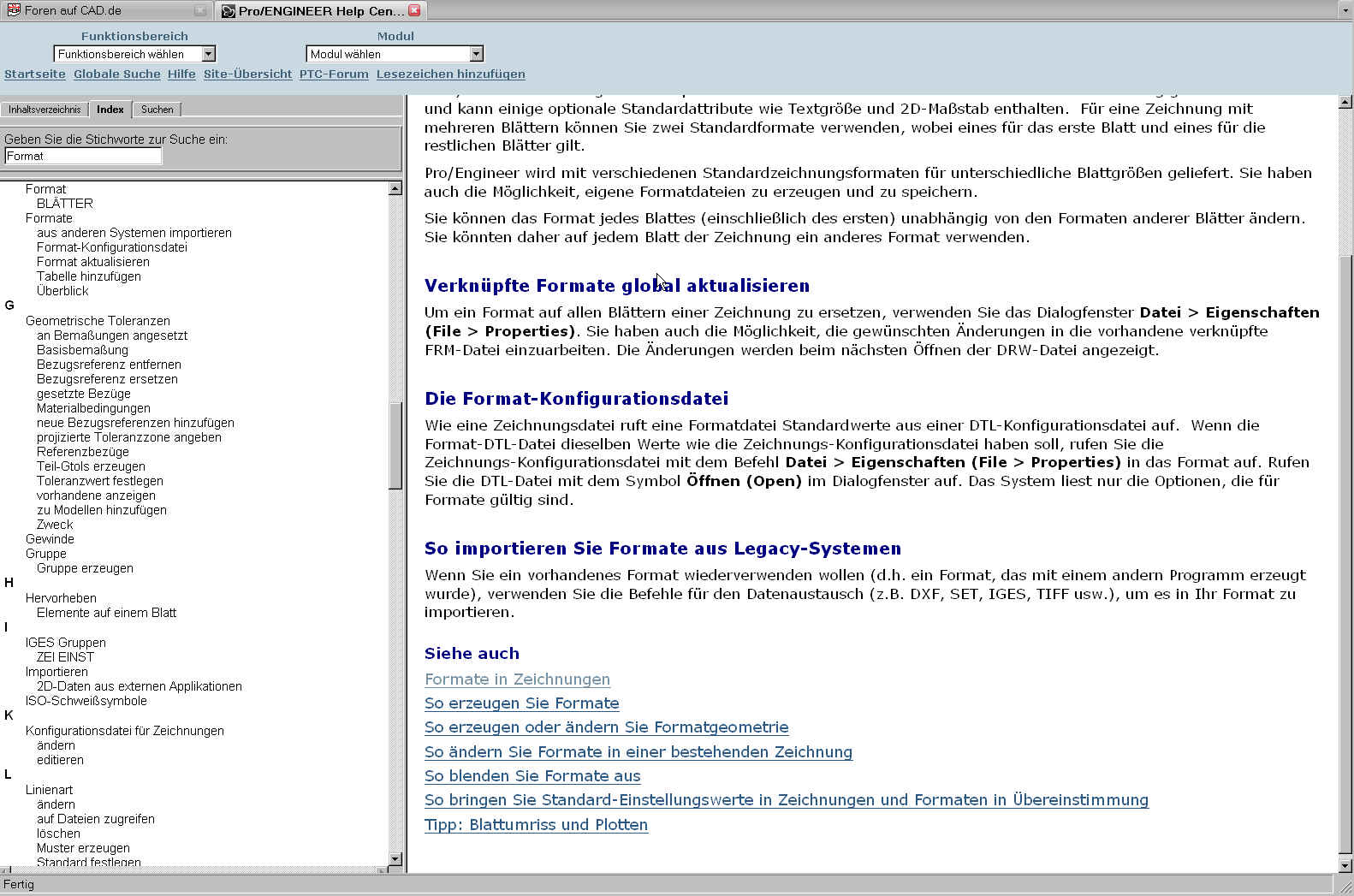Screen dimensions: 1354x896
Task: Open index entry ISO-Schweißsymbole
Action: tap(86, 701)
